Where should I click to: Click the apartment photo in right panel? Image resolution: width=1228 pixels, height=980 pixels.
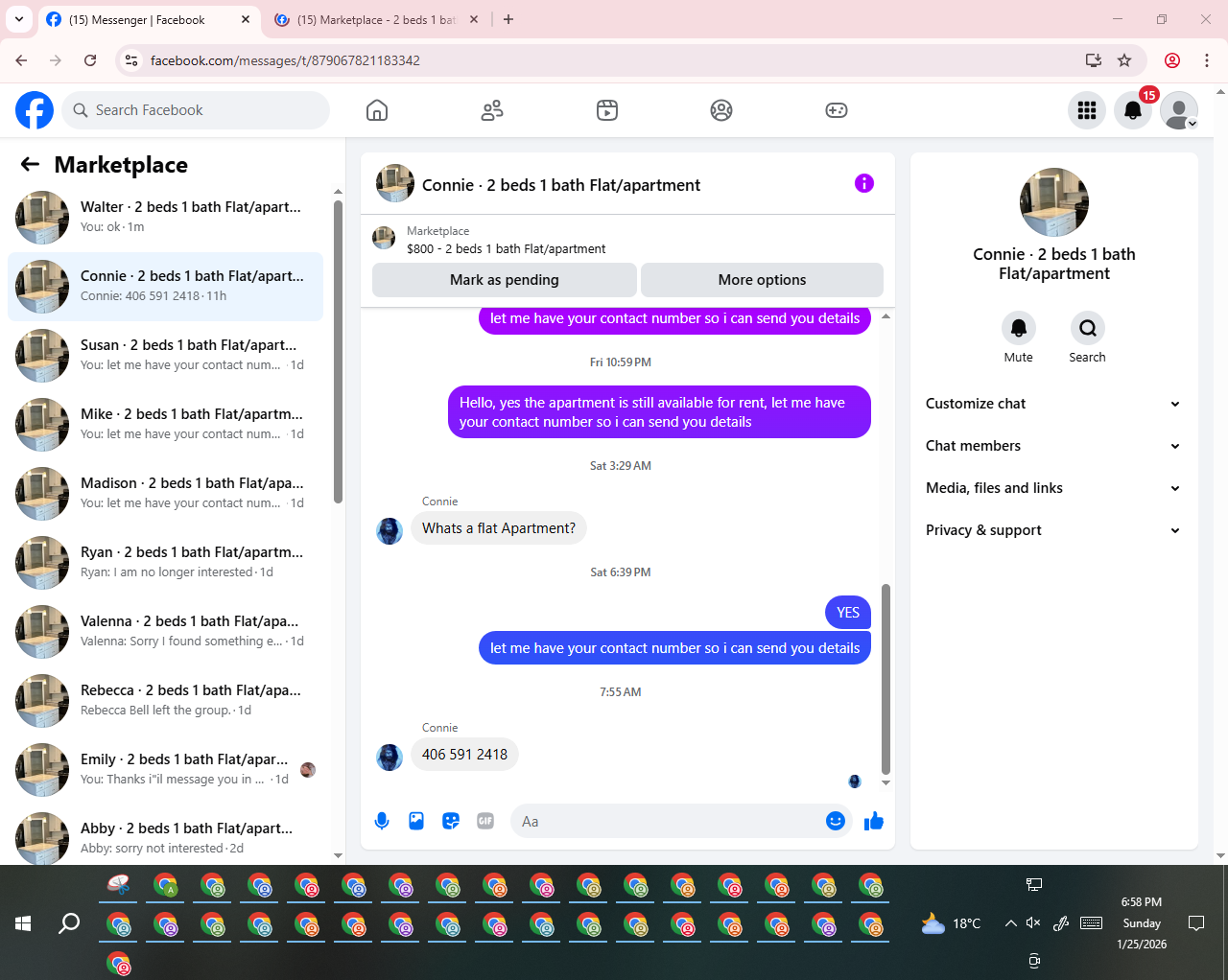click(x=1054, y=202)
